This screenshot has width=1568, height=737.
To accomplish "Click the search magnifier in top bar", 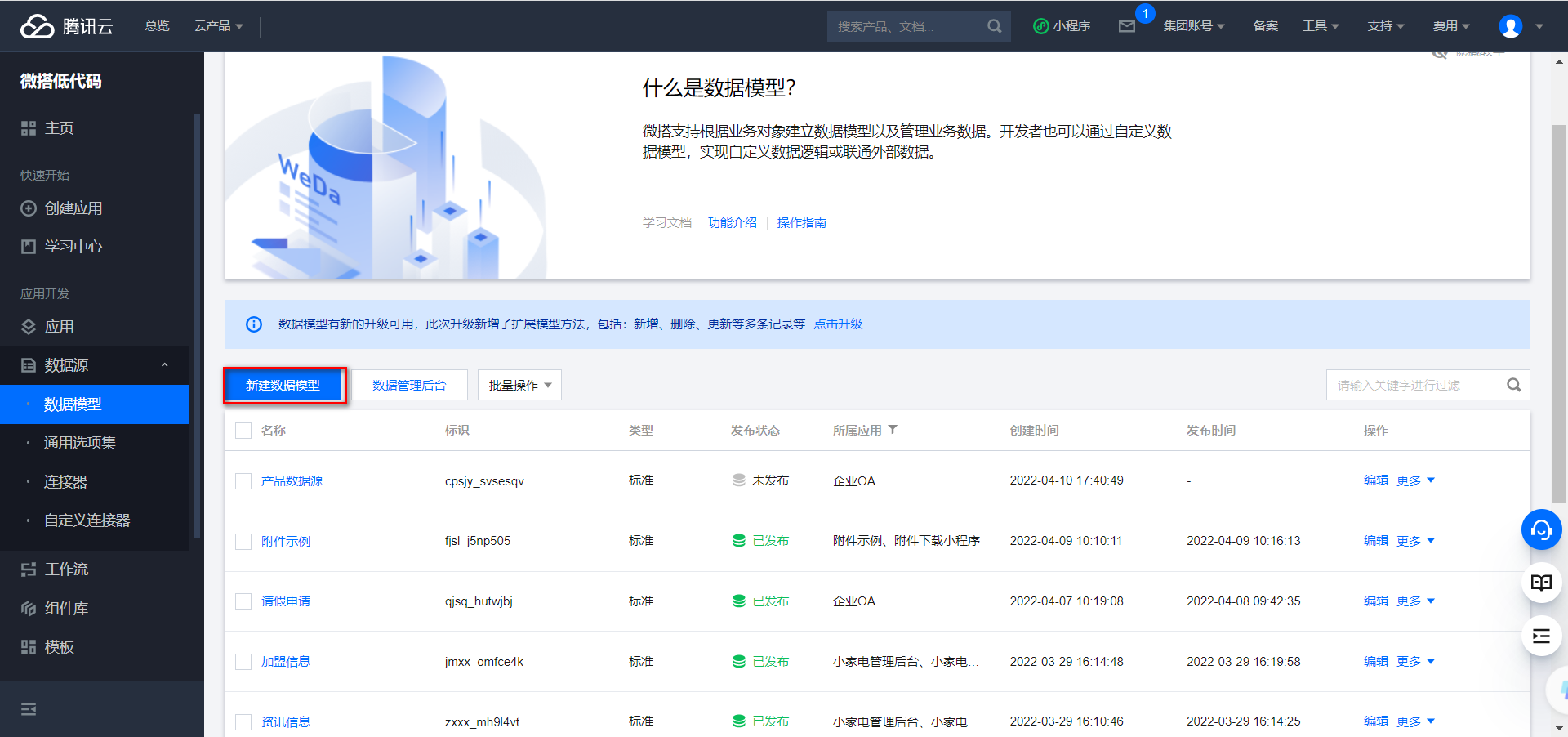I will pyautogui.click(x=994, y=26).
